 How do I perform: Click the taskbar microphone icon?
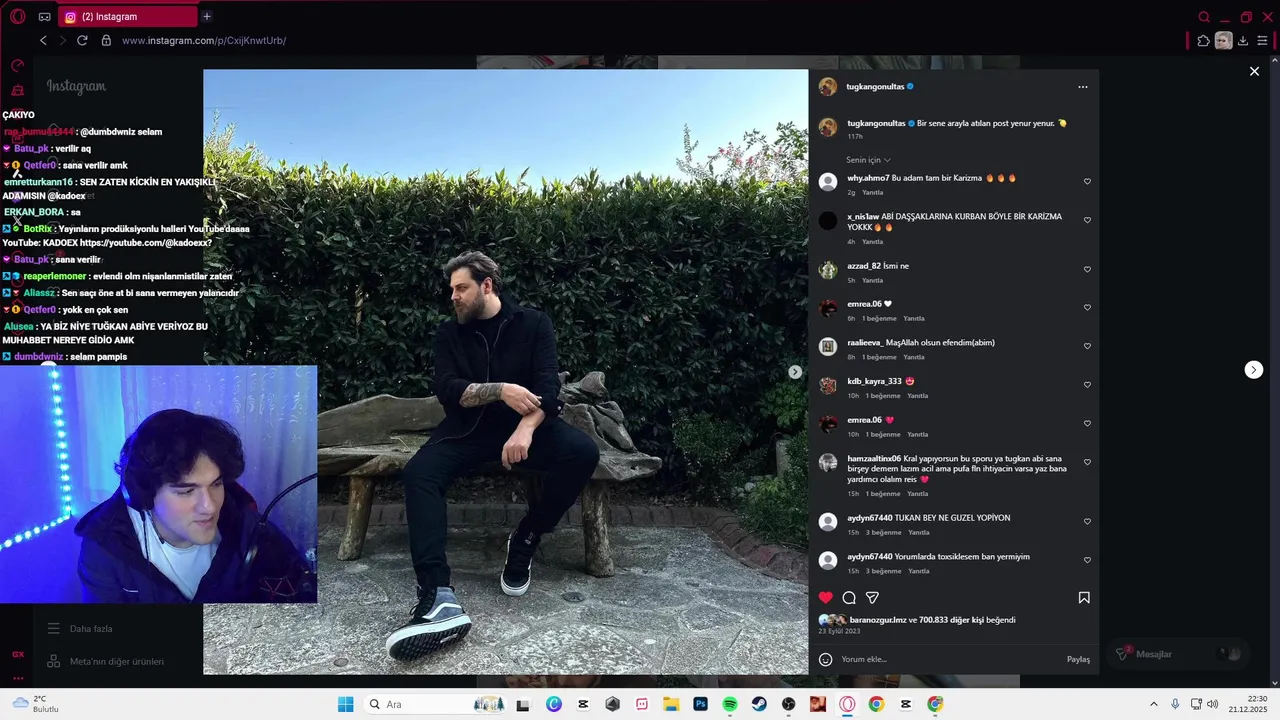[x=1175, y=704]
